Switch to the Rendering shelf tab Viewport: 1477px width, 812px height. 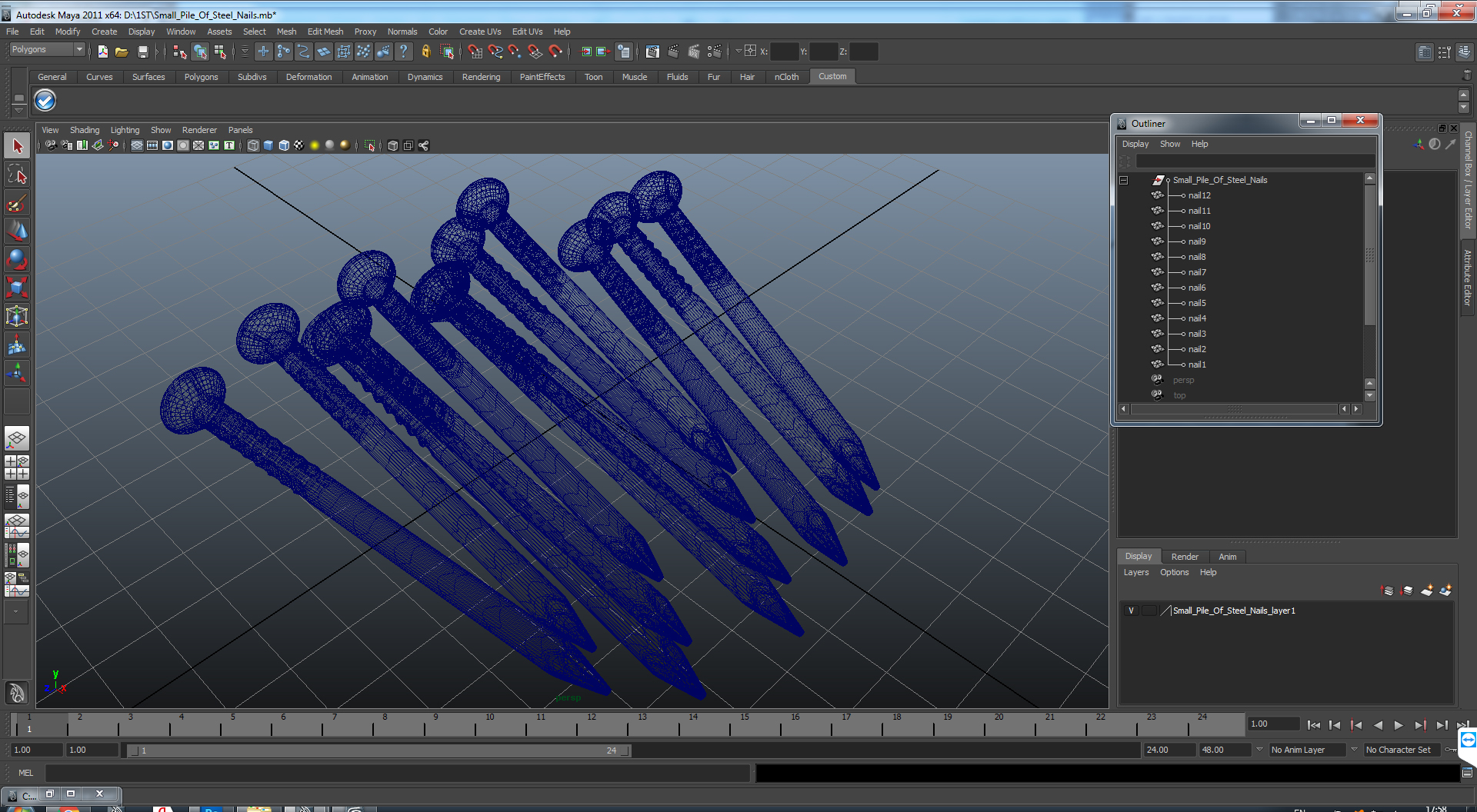481,77
